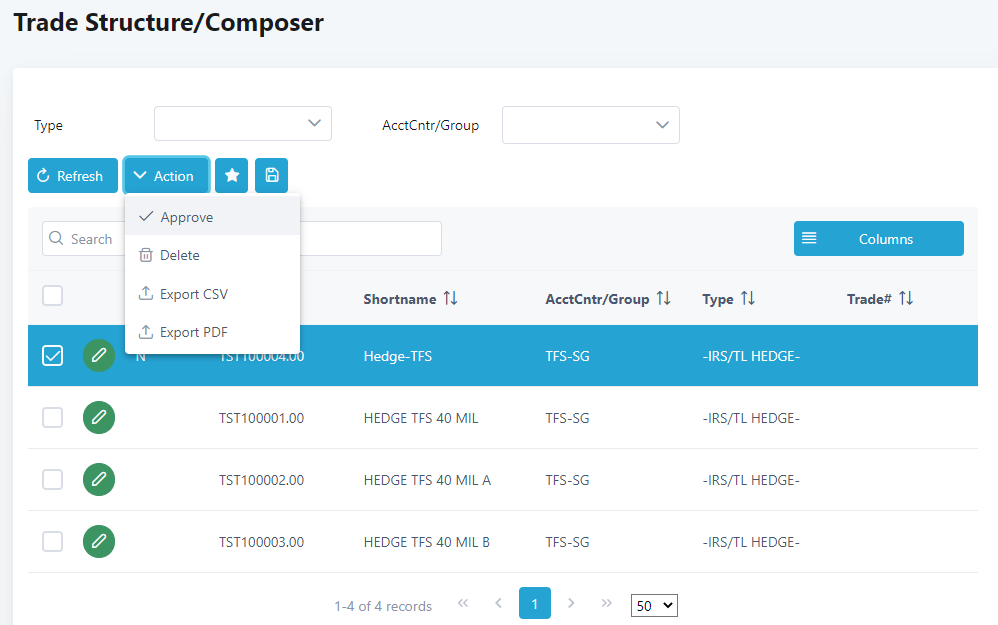This screenshot has width=998, height=625.
Task: Go to page 1 in pagination
Action: point(535,604)
